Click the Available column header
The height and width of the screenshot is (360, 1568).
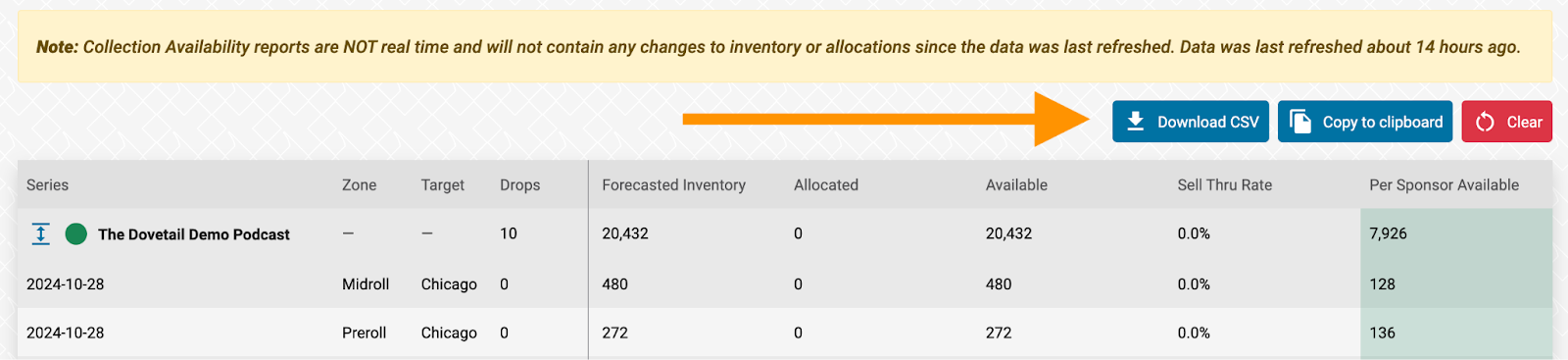(x=1016, y=184)
